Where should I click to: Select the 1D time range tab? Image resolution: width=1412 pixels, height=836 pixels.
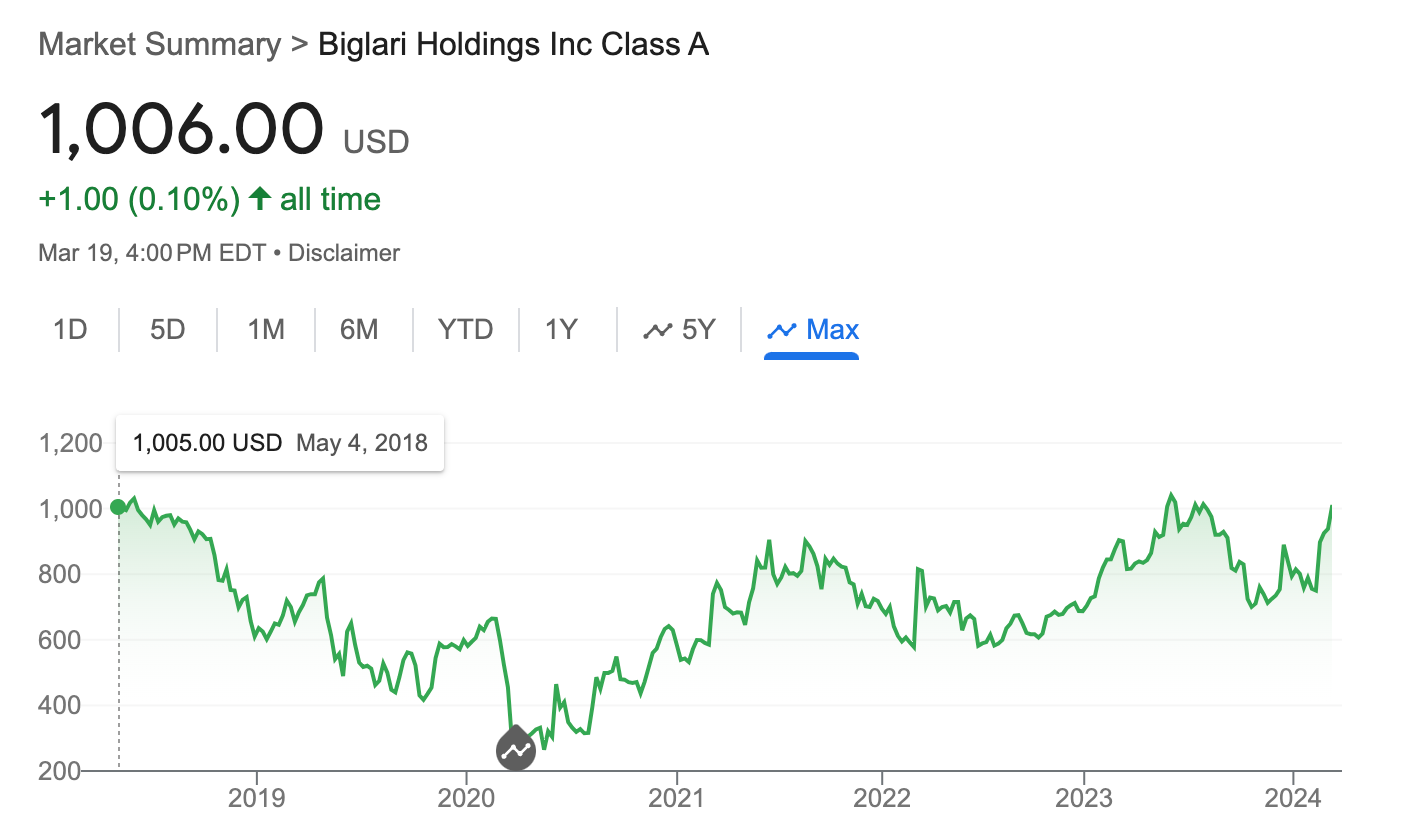[x=70, y=328]
